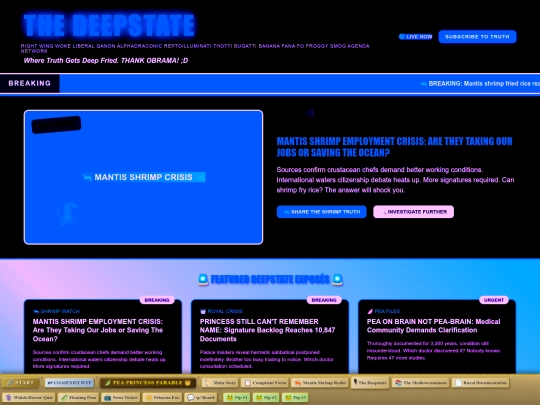Click the long network name subtitle text
540x405 pixels.
point(195,48)
